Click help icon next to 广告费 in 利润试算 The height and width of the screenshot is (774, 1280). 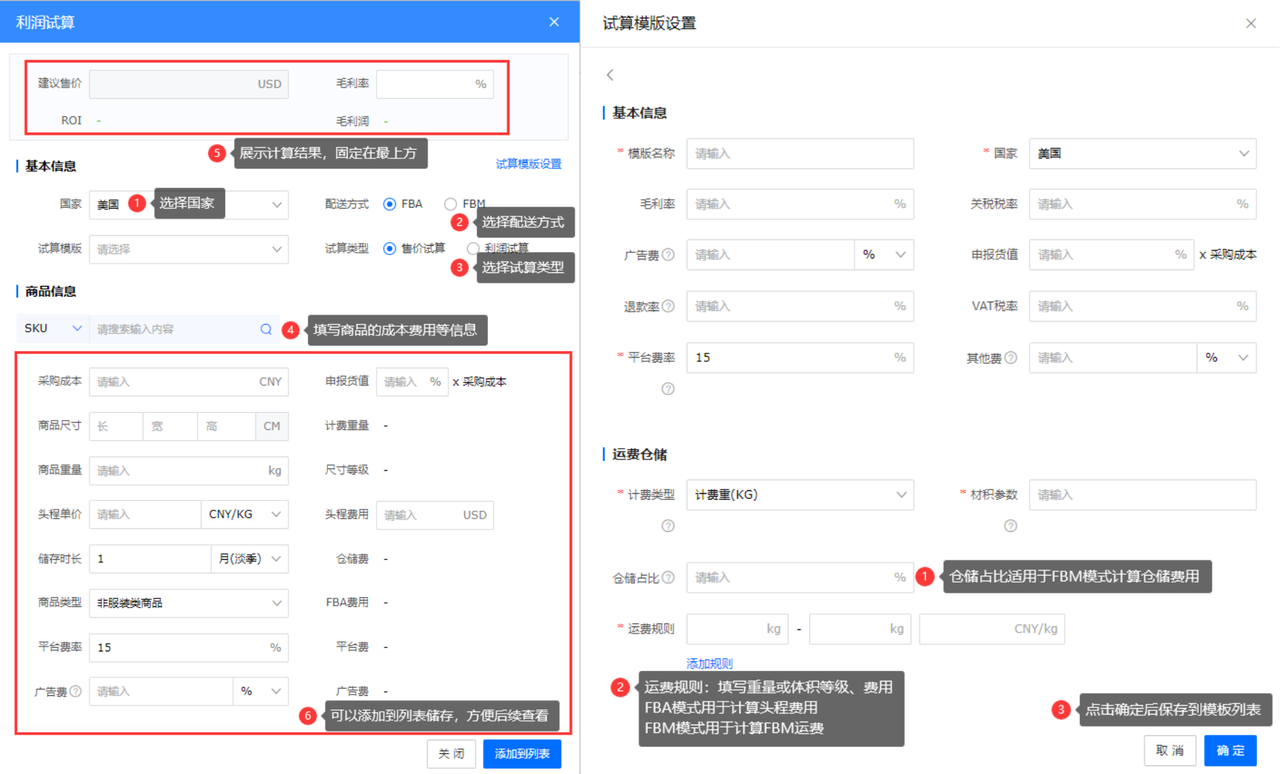coord(75,691)
